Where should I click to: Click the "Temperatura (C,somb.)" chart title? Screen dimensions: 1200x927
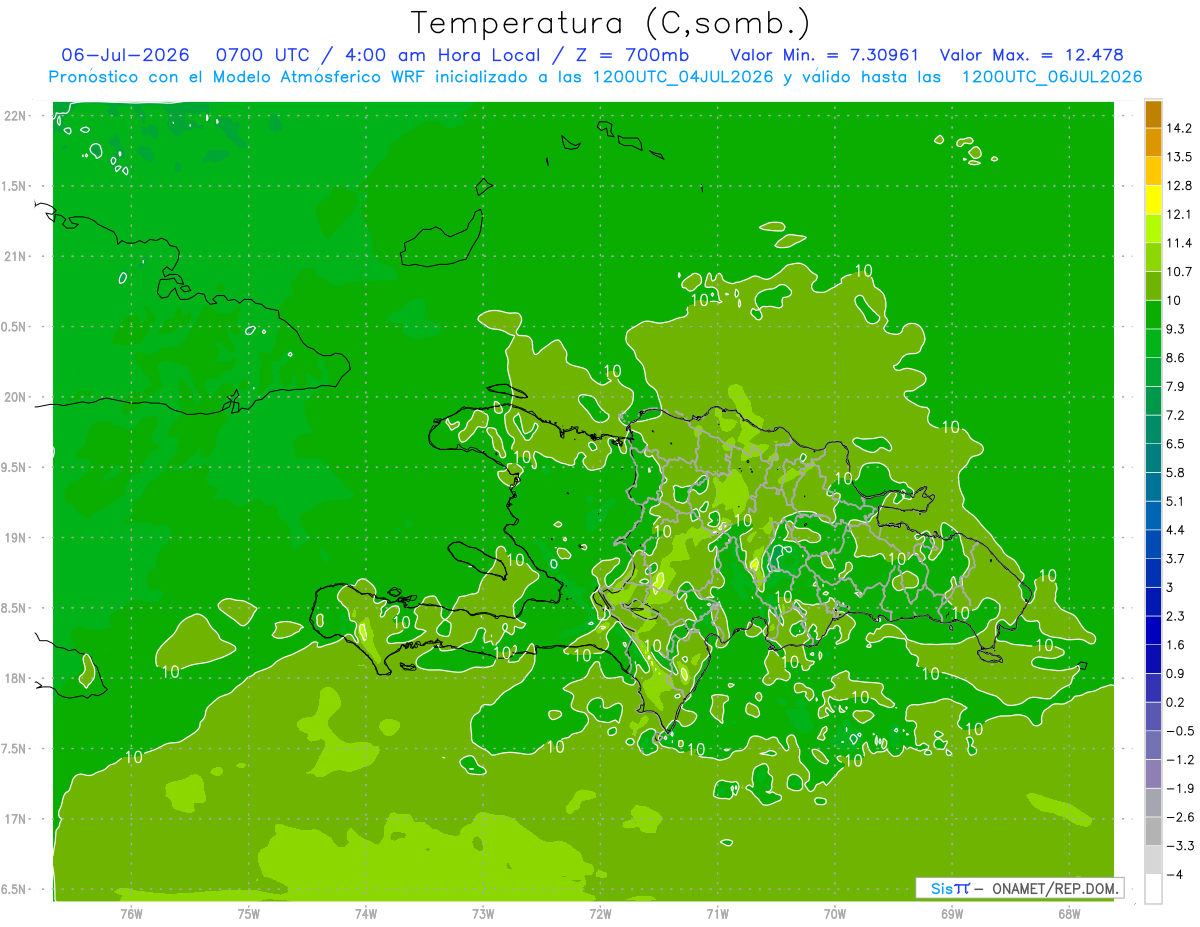611,23
